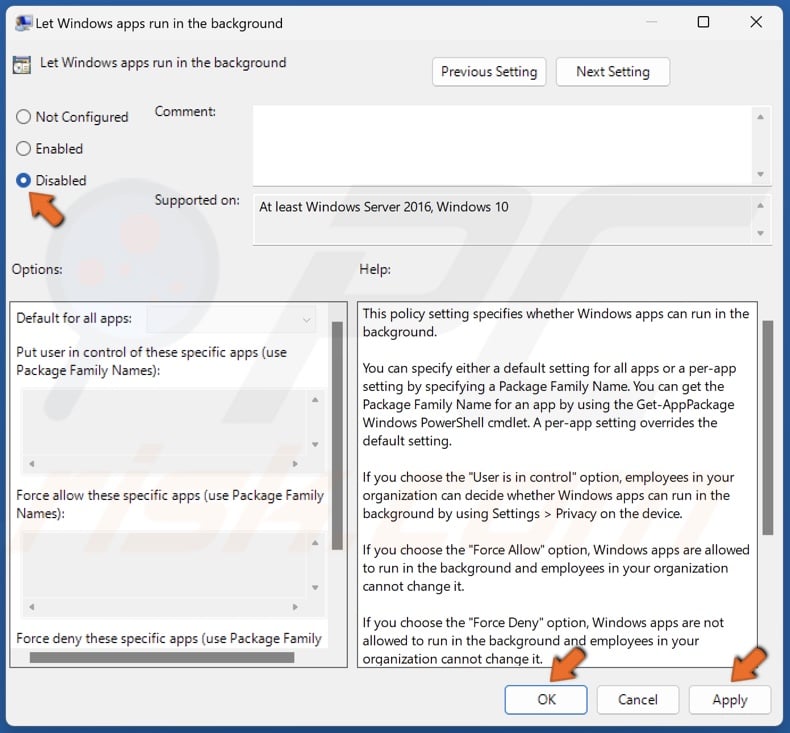Screen dimensions: 790x733
Task: Click the Help text beginning 'This policy setting specifies'
Action: coord(556,322)
